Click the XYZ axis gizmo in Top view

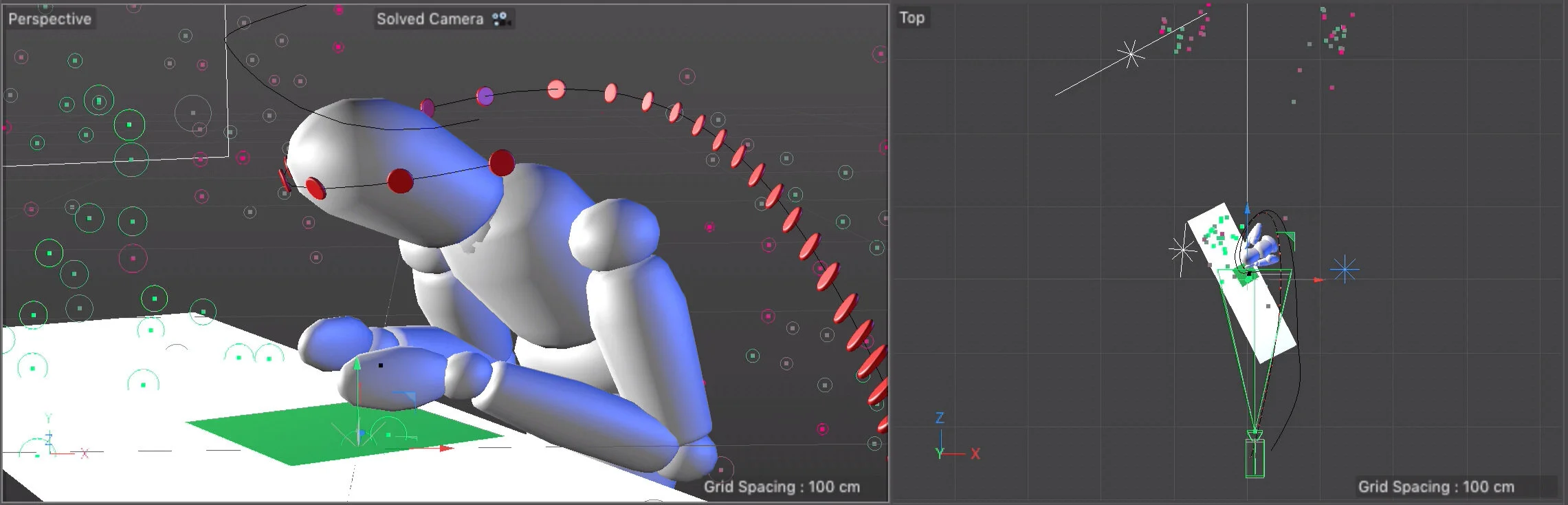pyautogui.click(x=957, y=437)
